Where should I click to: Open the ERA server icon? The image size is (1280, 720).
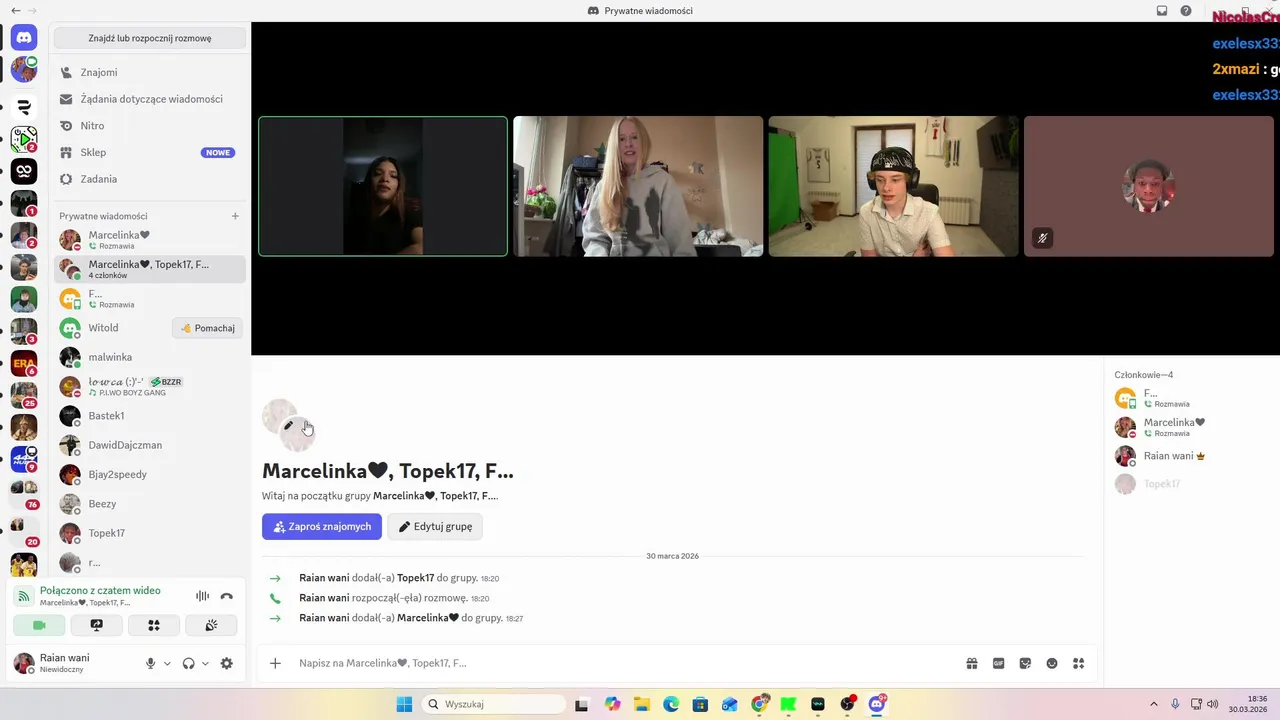point(24,363)
